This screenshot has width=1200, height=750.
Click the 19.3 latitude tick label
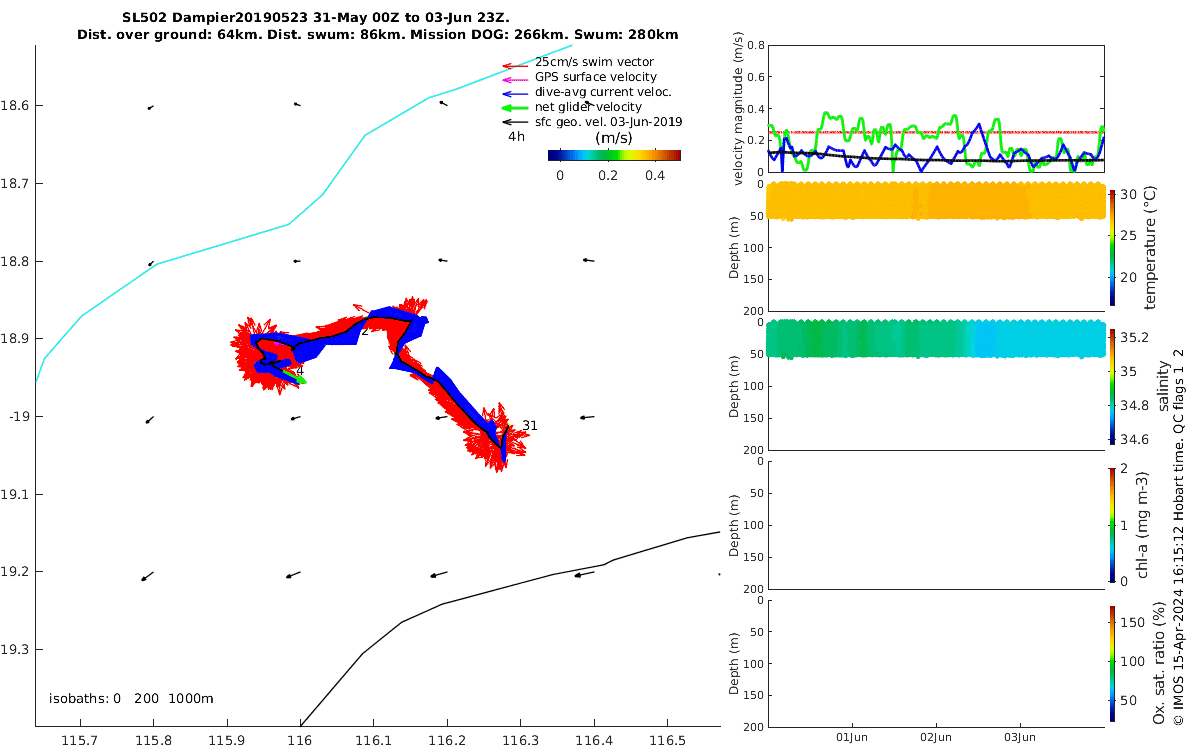(x=15, y=649)
